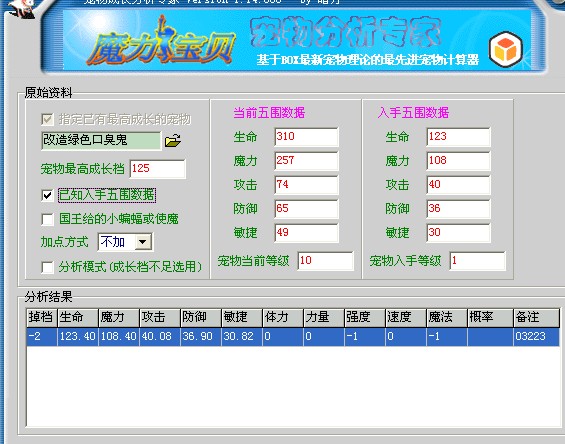The height and width of the screenshot is (444, 565).
Task: Select result cell 30.82
Action: click(242, 337)
